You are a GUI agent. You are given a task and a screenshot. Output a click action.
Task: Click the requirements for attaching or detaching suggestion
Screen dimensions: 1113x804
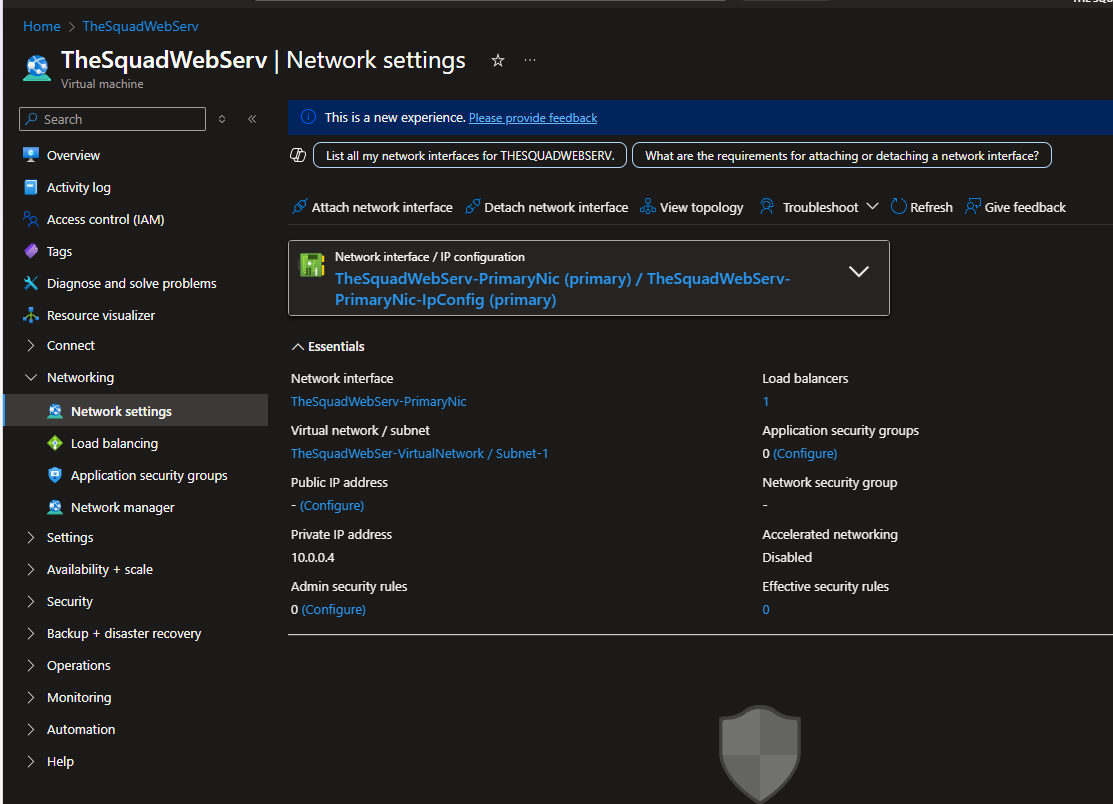(x=842, y=155)
